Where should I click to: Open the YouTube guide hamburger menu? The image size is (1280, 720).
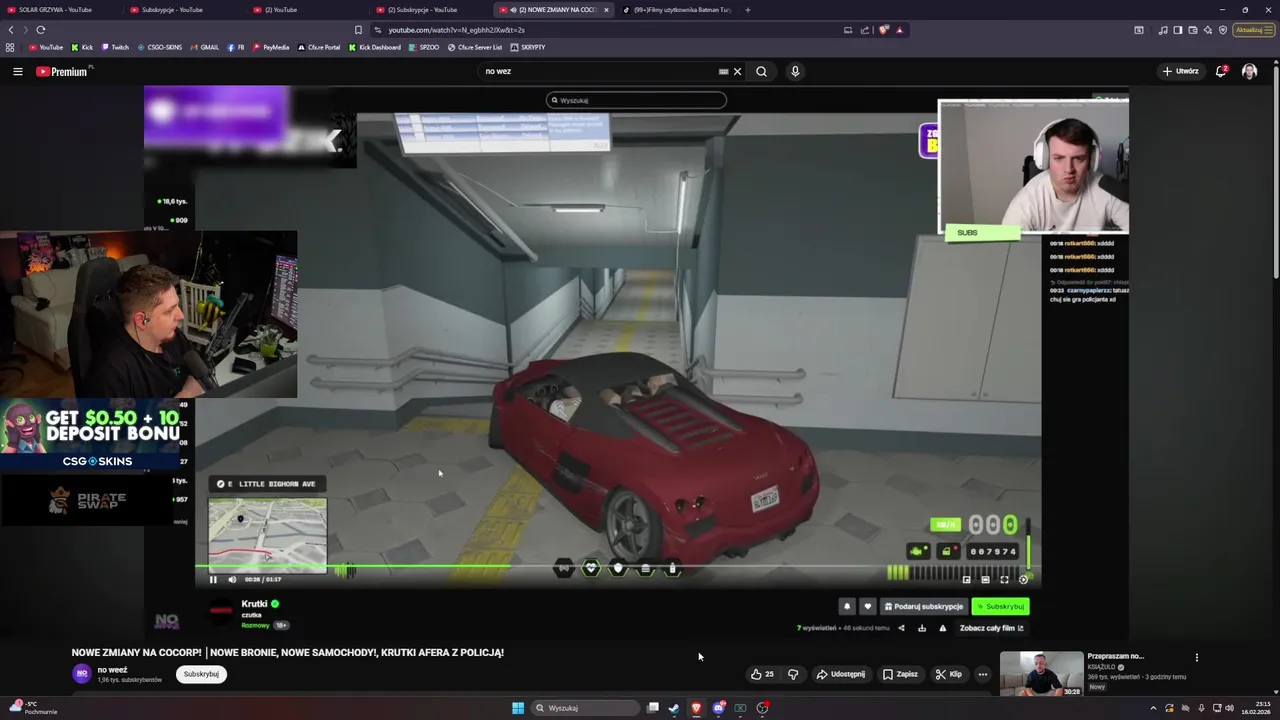pos(17,71)
